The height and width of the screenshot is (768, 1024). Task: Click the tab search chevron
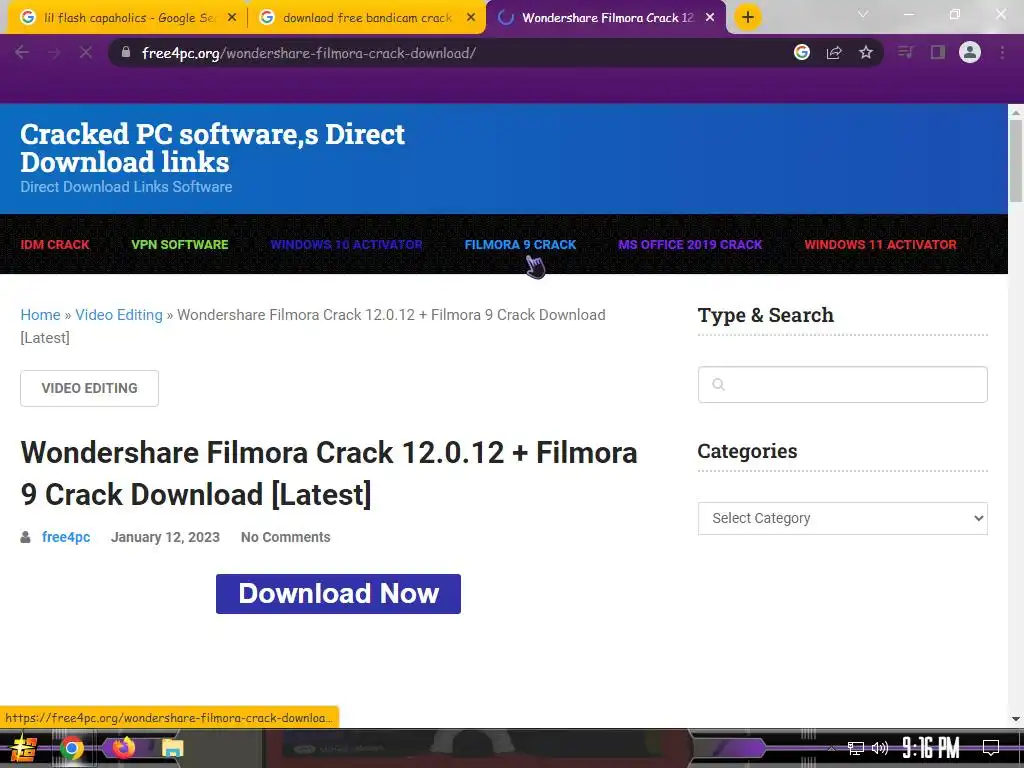point(863,14)
